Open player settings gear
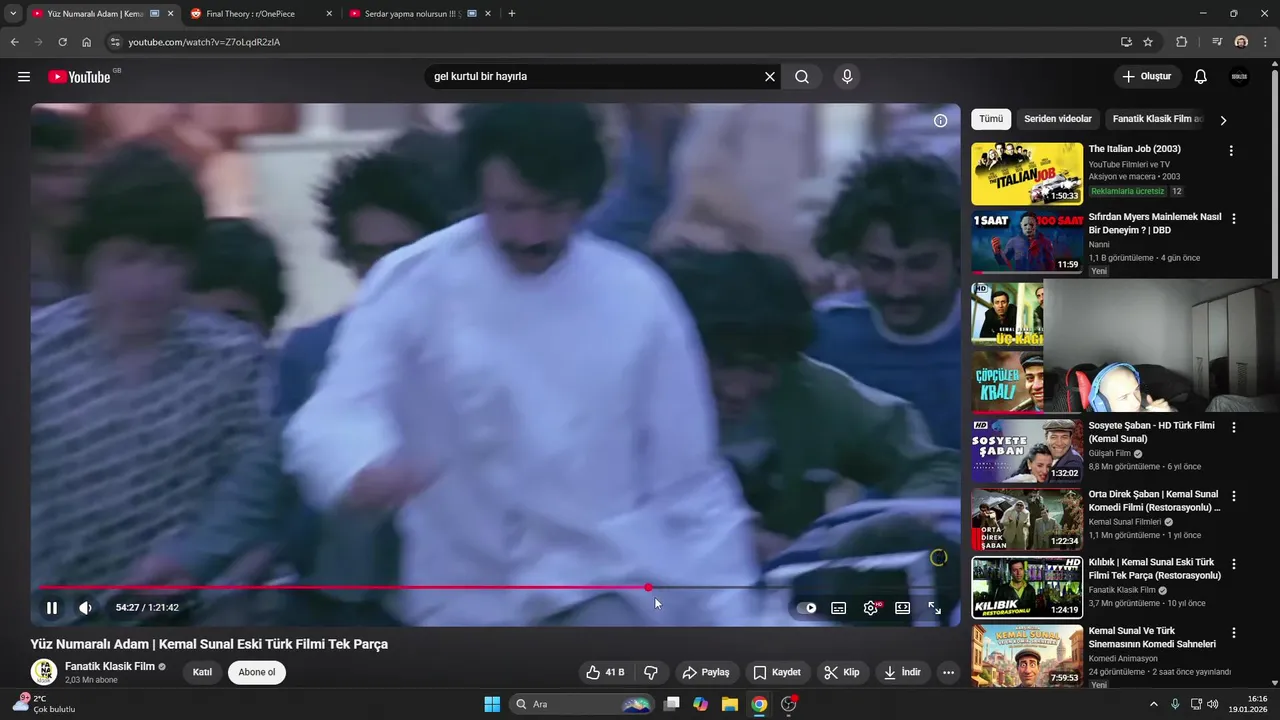This screenshot has width=1280, height=720. (x=871, y=608)
